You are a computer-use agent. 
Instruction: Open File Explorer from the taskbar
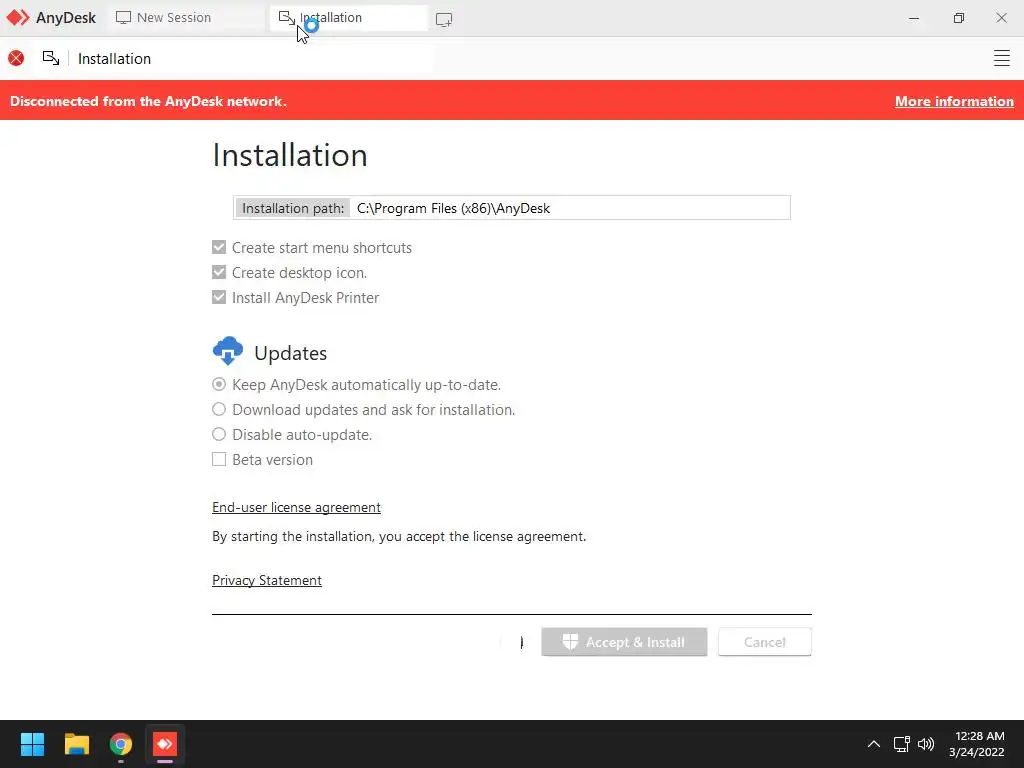click(x=76, y=744)
